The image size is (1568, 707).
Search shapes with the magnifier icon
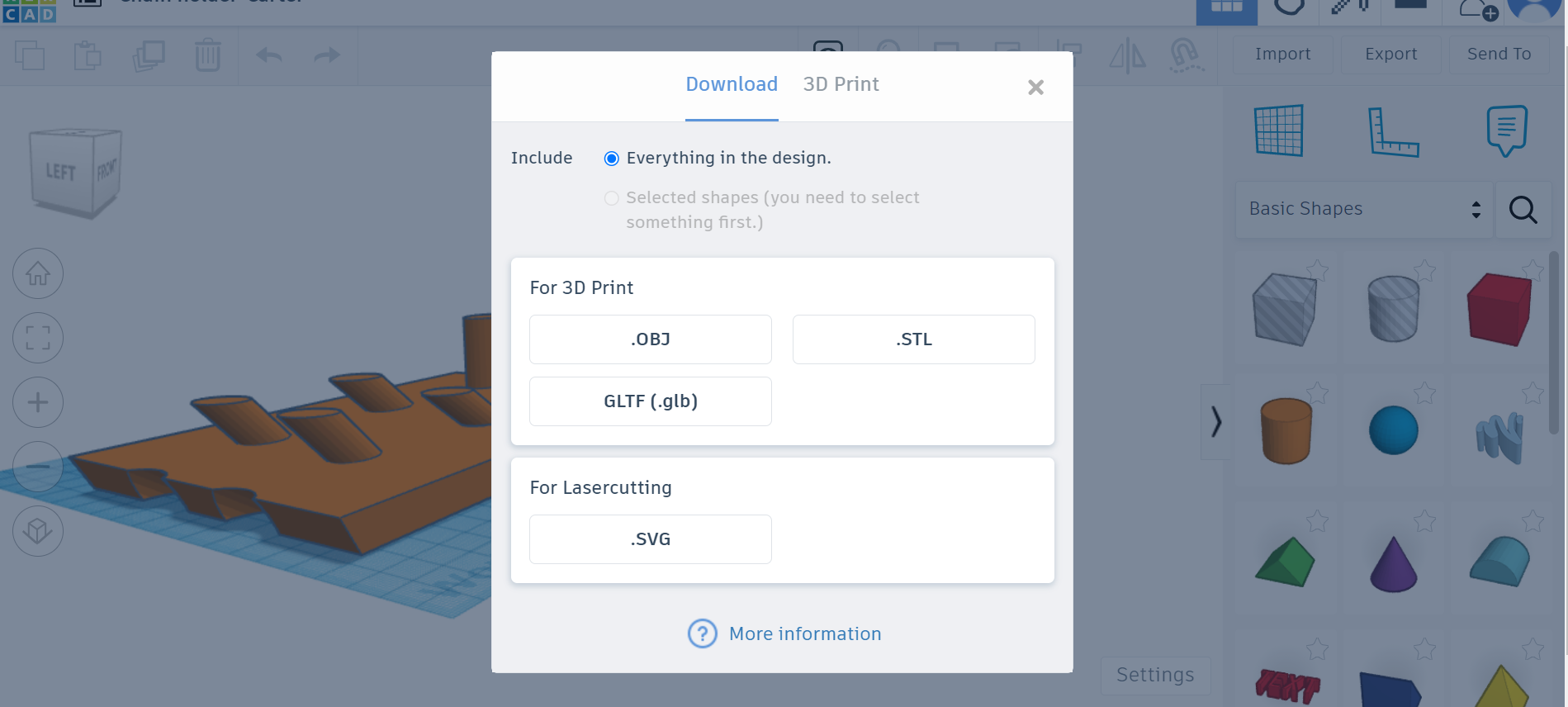coord(1523,210)
